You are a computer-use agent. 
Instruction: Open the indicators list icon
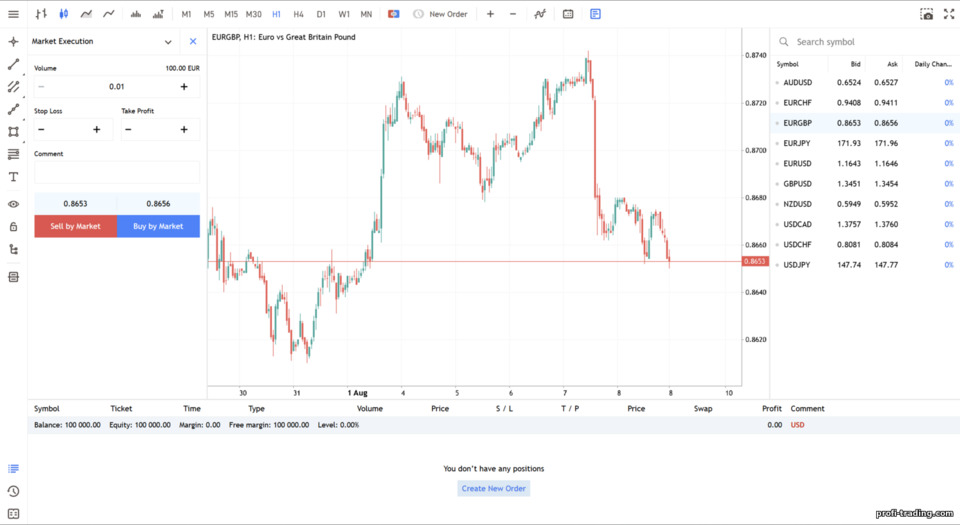(539, 14)
